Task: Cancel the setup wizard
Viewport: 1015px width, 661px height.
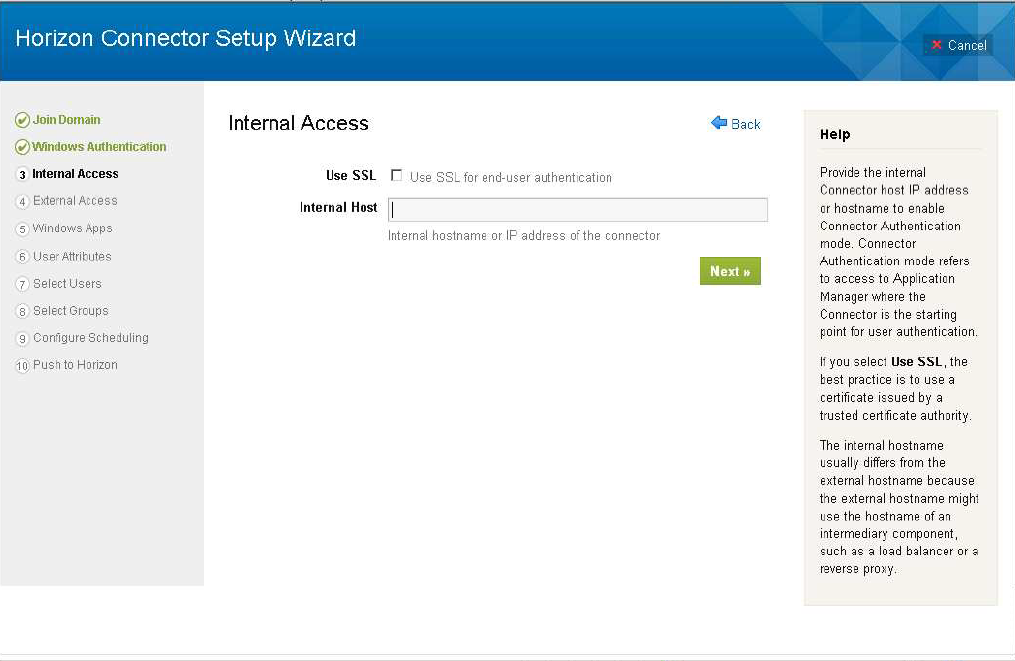Action: (958, 45)
